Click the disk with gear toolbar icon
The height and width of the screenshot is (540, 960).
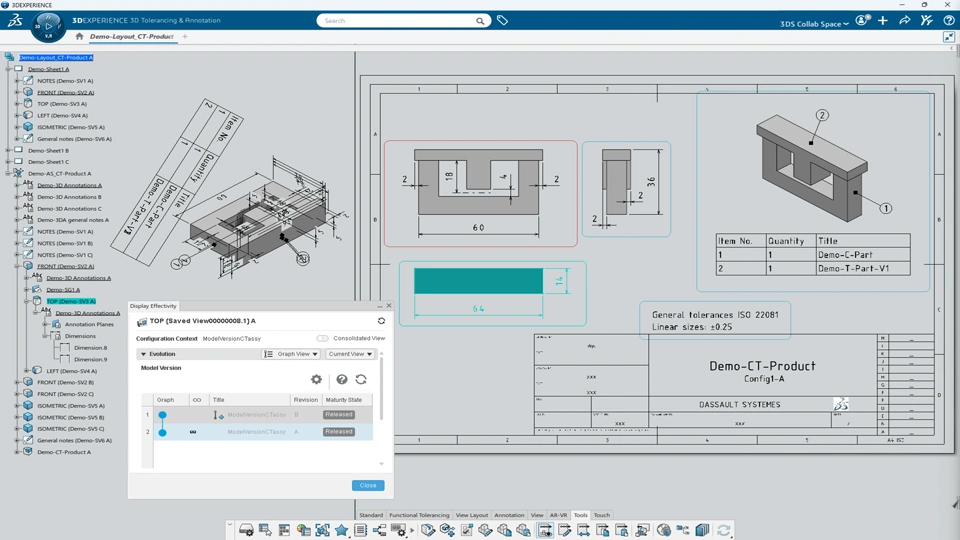(x=246, y=530)
